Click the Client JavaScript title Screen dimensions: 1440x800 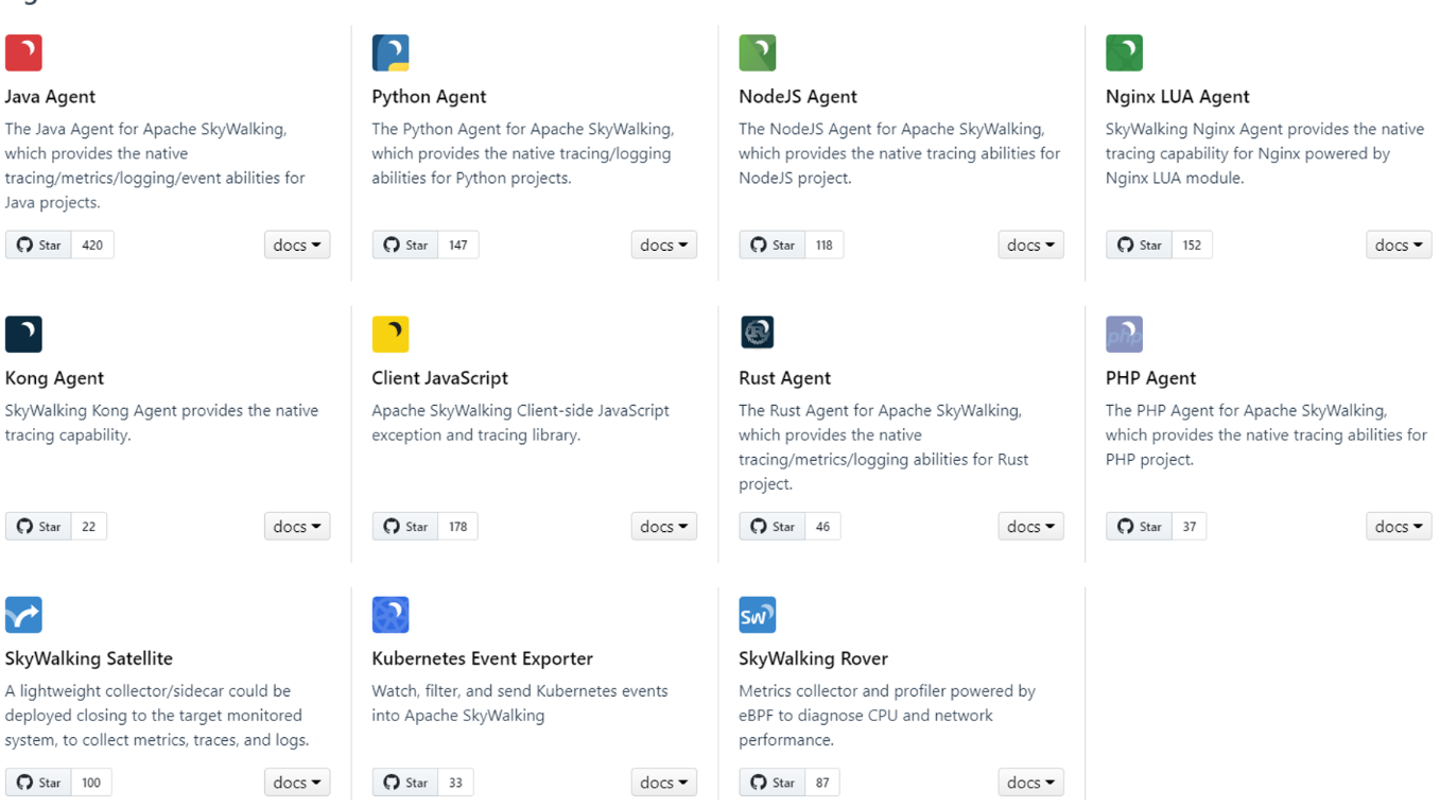(x=440, y=378)
